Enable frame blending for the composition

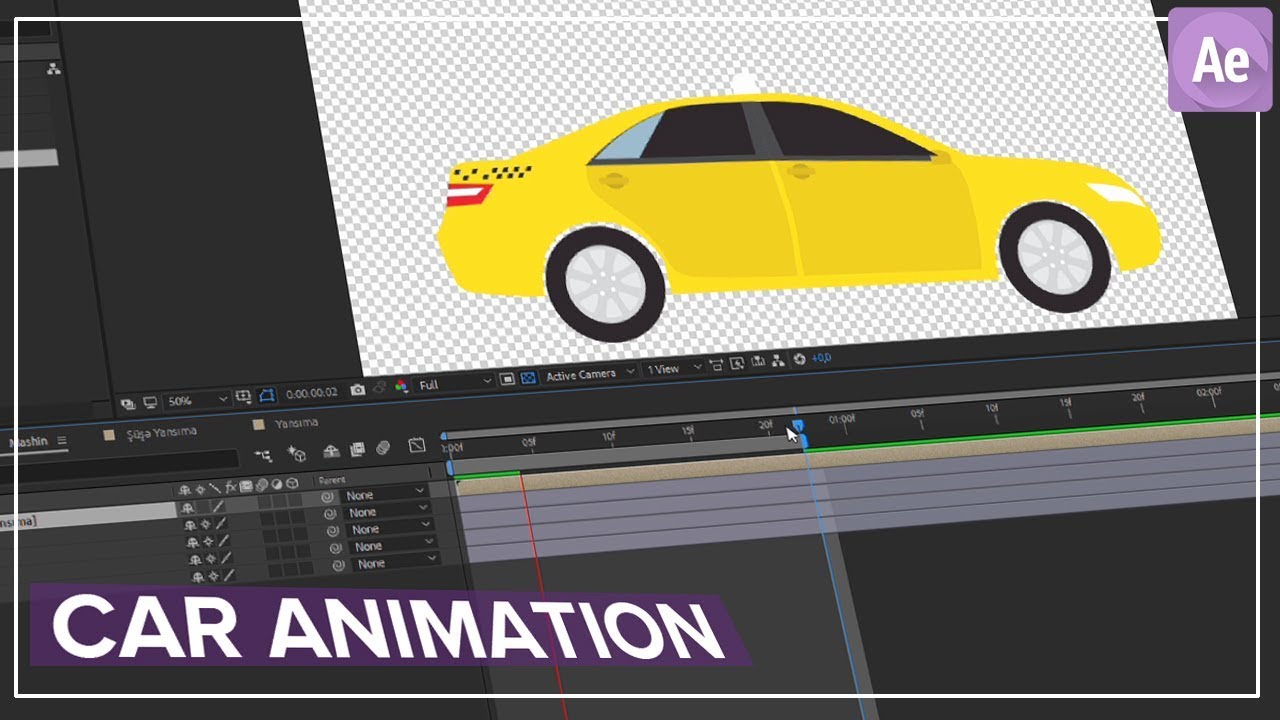357,449
